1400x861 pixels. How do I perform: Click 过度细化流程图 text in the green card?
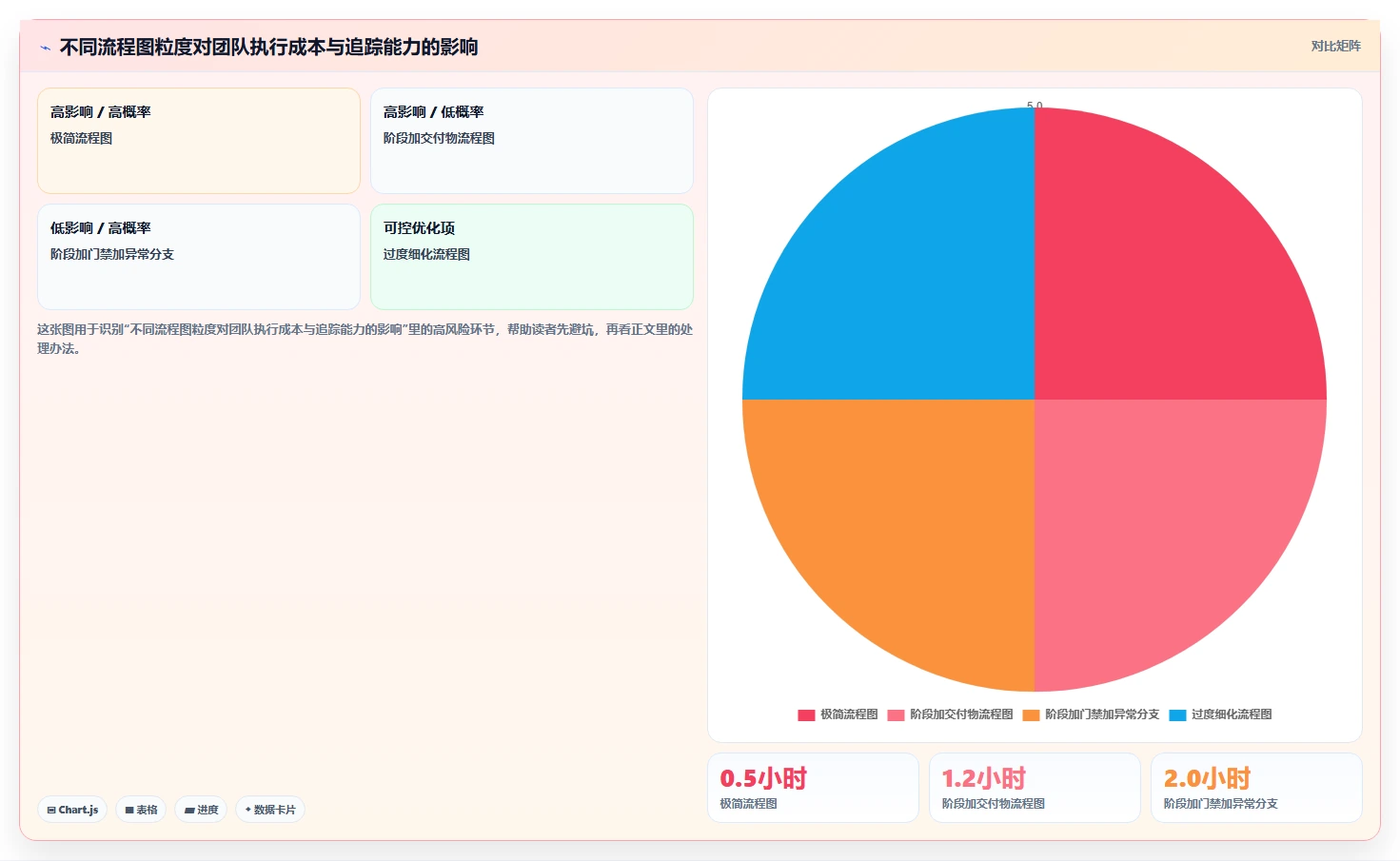426,254
